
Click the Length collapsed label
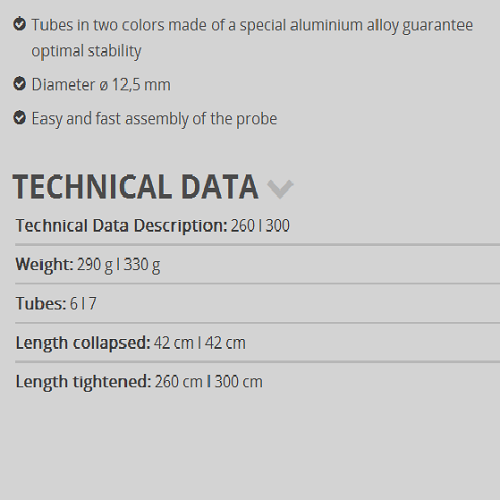point(83,343)
